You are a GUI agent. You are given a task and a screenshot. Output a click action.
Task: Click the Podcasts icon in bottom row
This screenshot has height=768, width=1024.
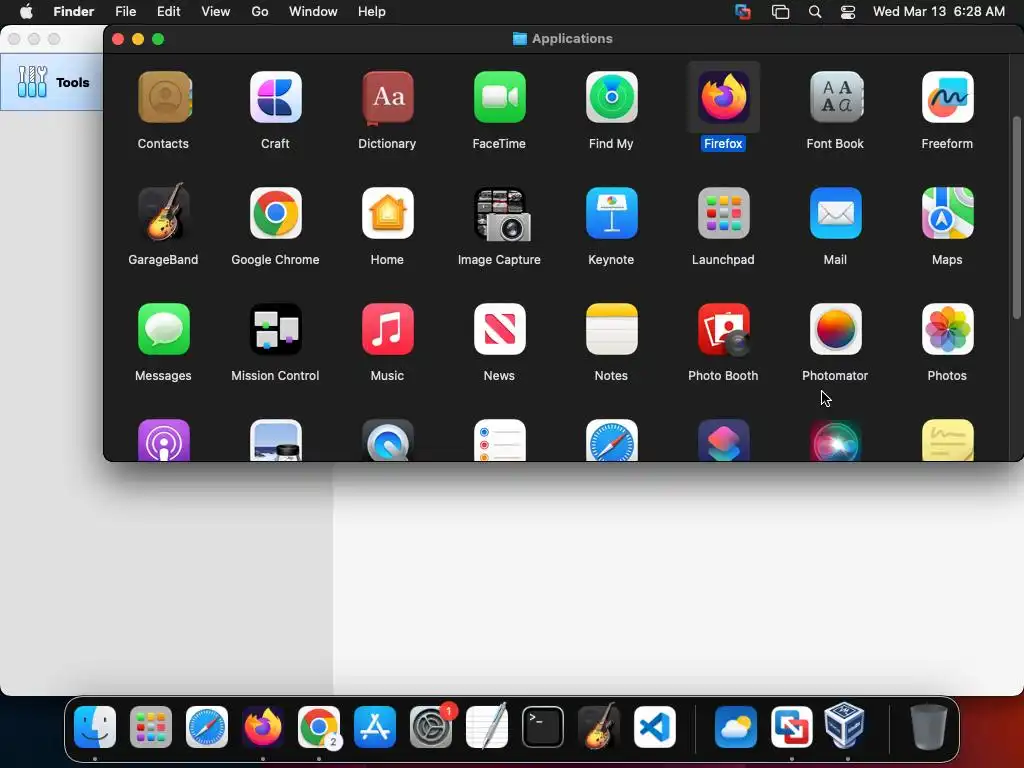163,440
